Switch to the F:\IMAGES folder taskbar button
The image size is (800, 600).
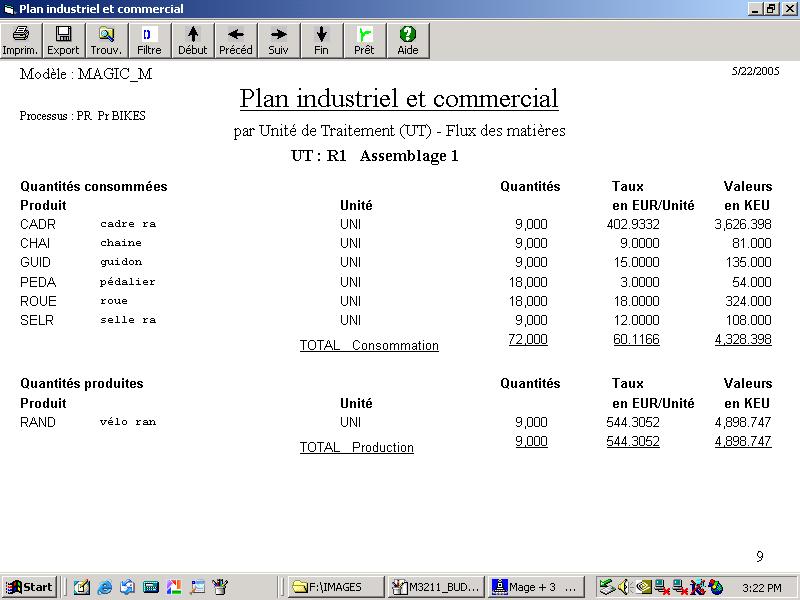click(336, 587)
